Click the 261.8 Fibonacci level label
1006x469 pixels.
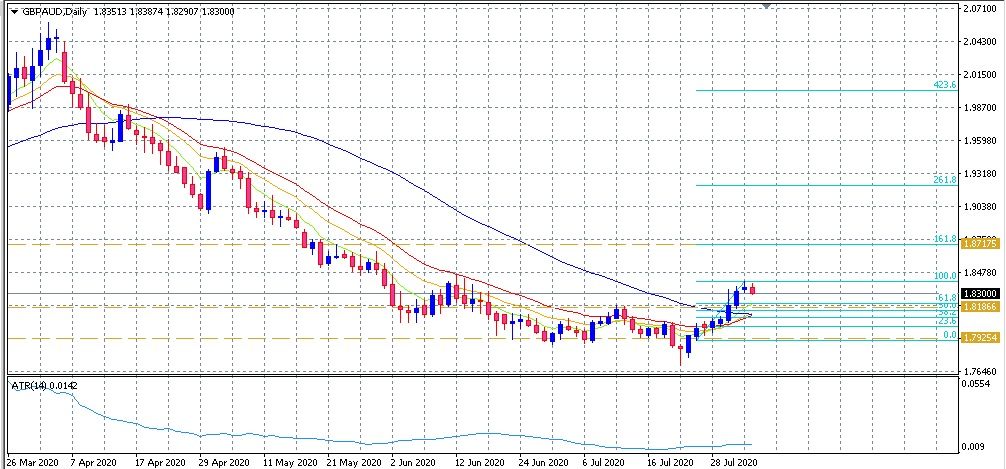pyautogui.click(x=945, y=180)
